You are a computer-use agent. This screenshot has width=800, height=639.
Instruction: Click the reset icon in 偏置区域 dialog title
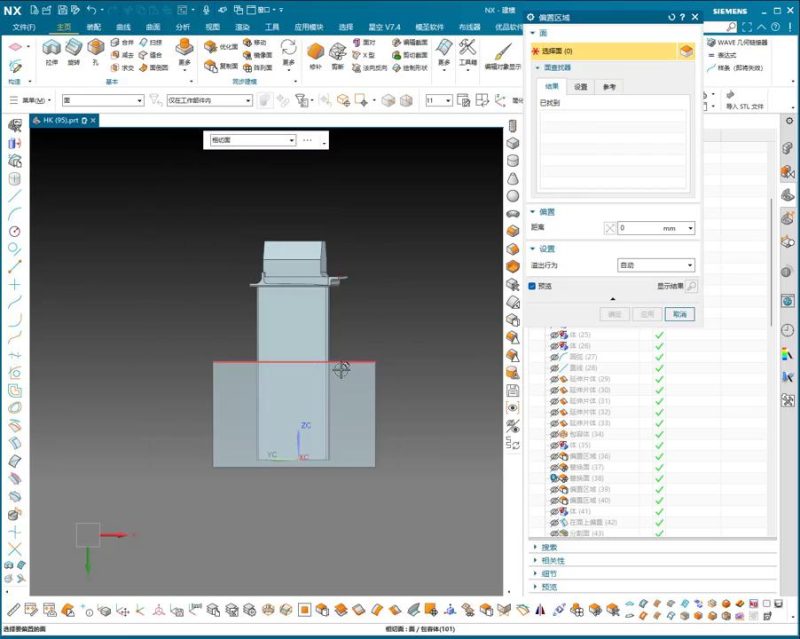[x=670, y=17]
